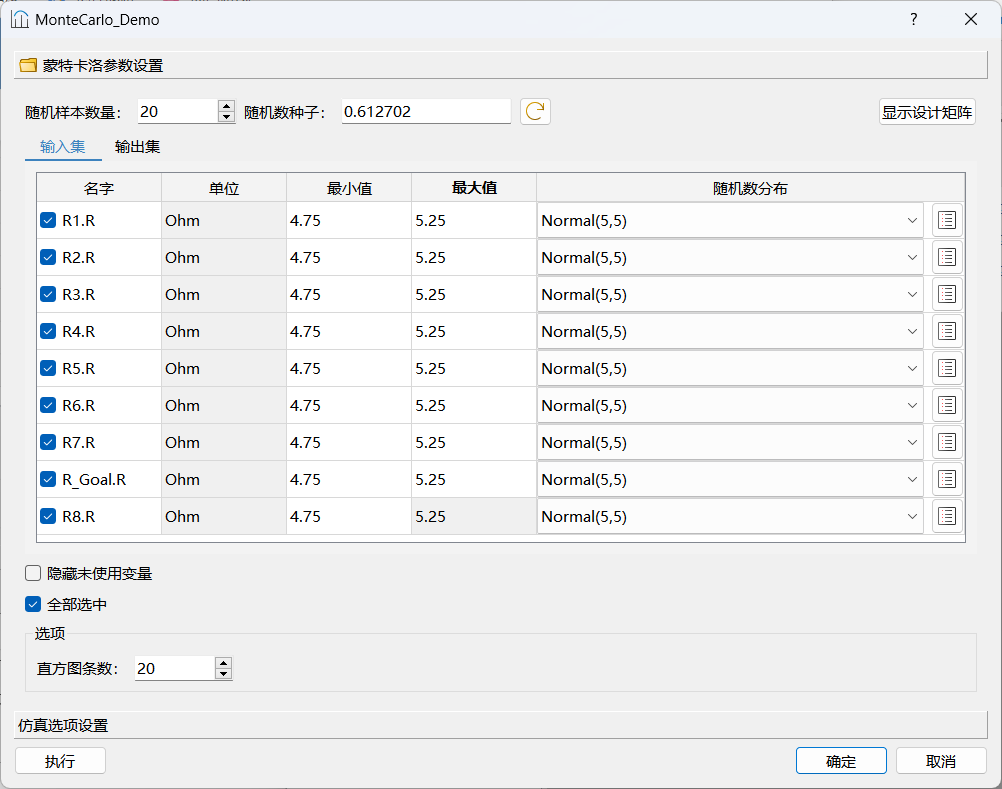Open distribution settings icon for R5.R
1002x789 pixels.
[x=947, y=369]
